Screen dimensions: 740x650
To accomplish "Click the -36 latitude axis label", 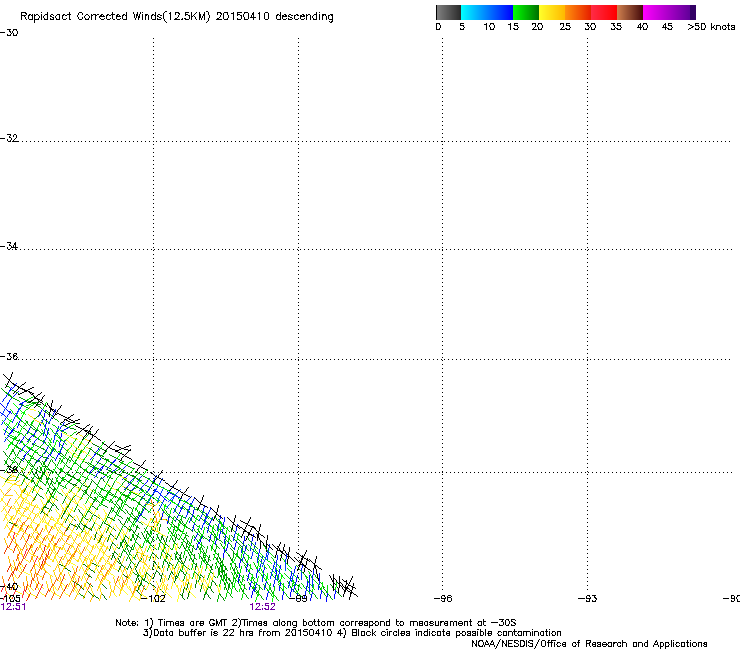I will tap(9, 356).
